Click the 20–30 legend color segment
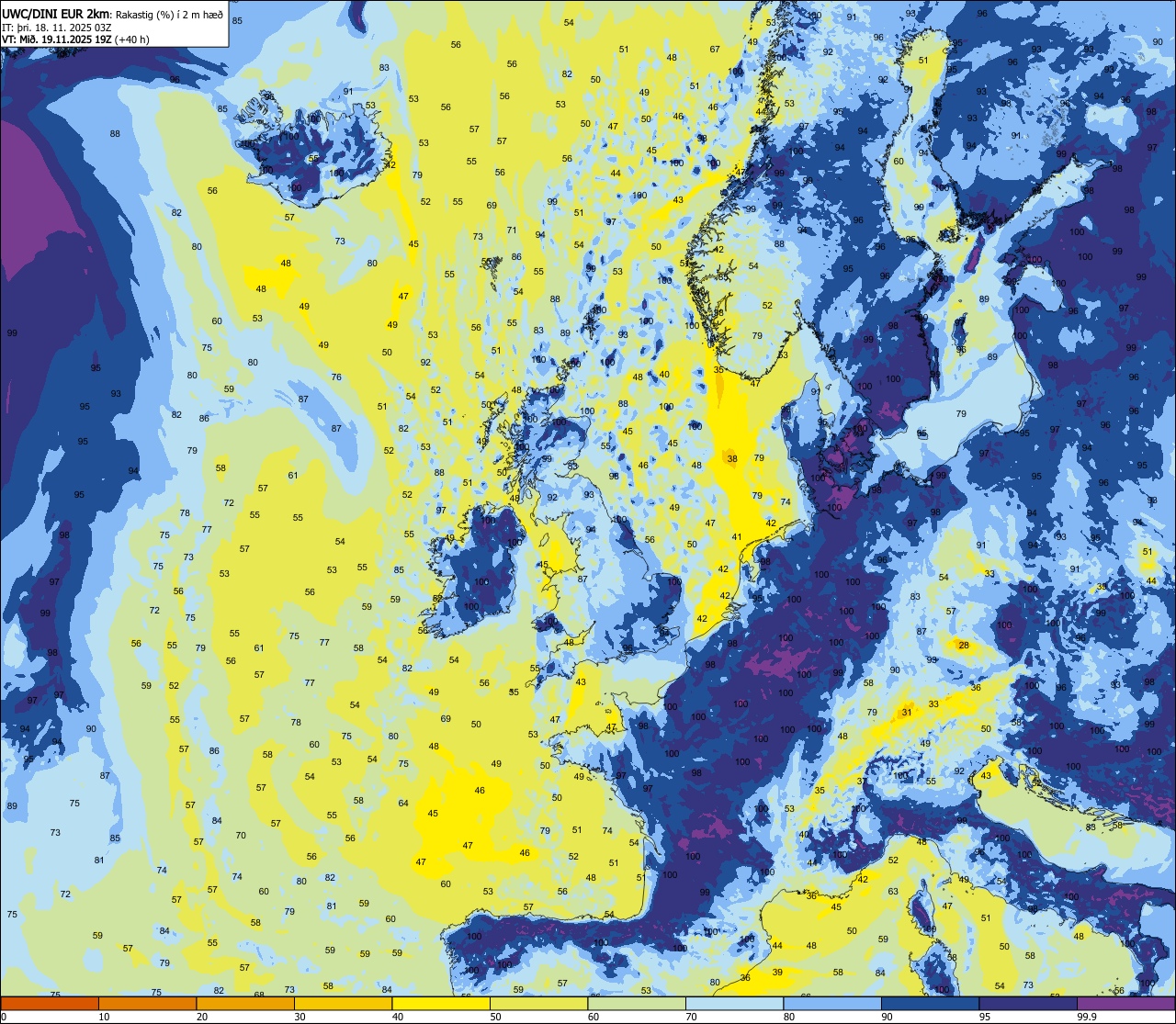 tap(245, 1004)
